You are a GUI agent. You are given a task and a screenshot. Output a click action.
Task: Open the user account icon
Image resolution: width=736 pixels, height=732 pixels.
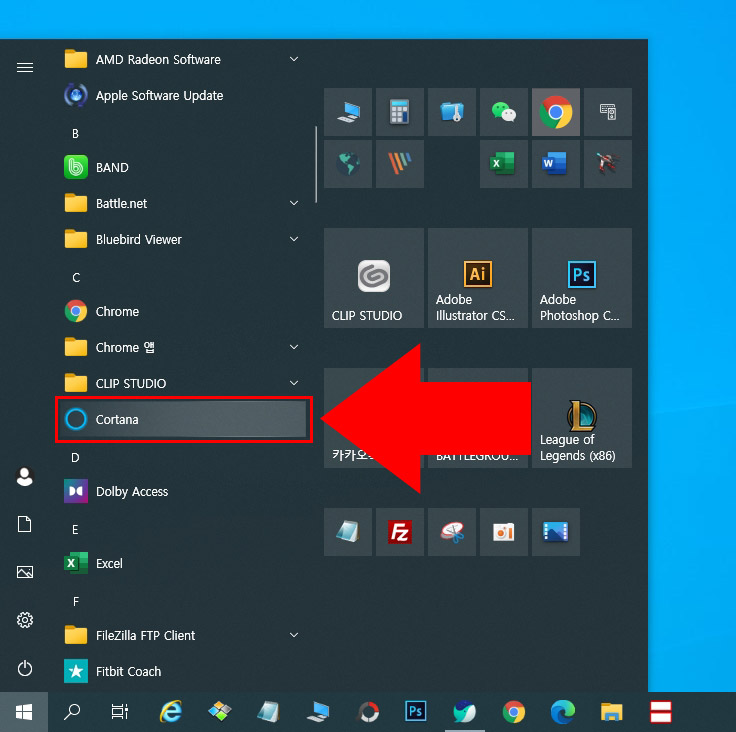click(x=25, y=477)
